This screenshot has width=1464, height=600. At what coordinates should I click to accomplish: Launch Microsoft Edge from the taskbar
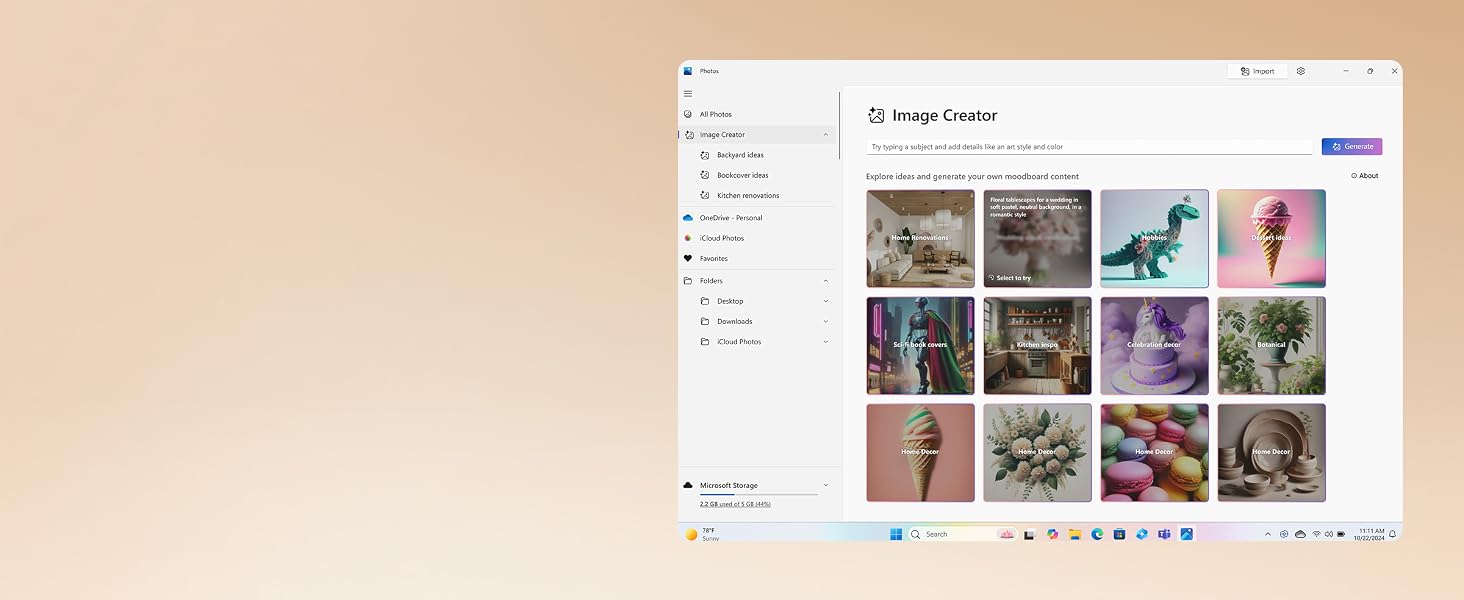click(1097, 534)
